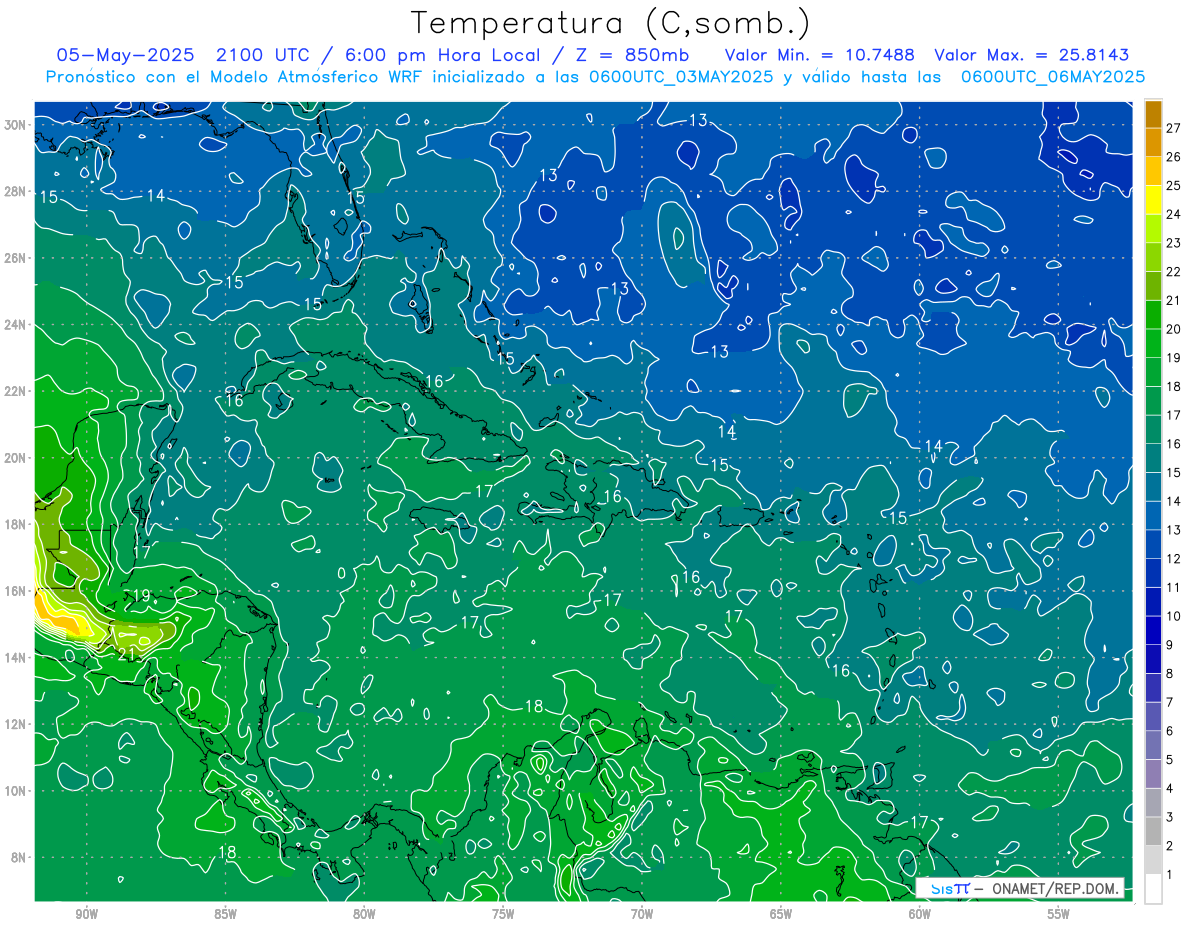
Task: Click the "22" label on the color scale
Action: 1174,271
